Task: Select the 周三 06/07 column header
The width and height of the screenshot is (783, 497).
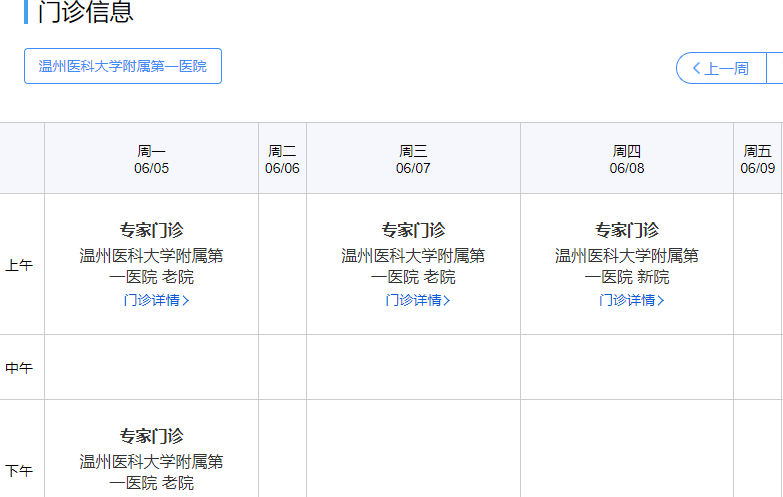Action: [x=413, y=159]
